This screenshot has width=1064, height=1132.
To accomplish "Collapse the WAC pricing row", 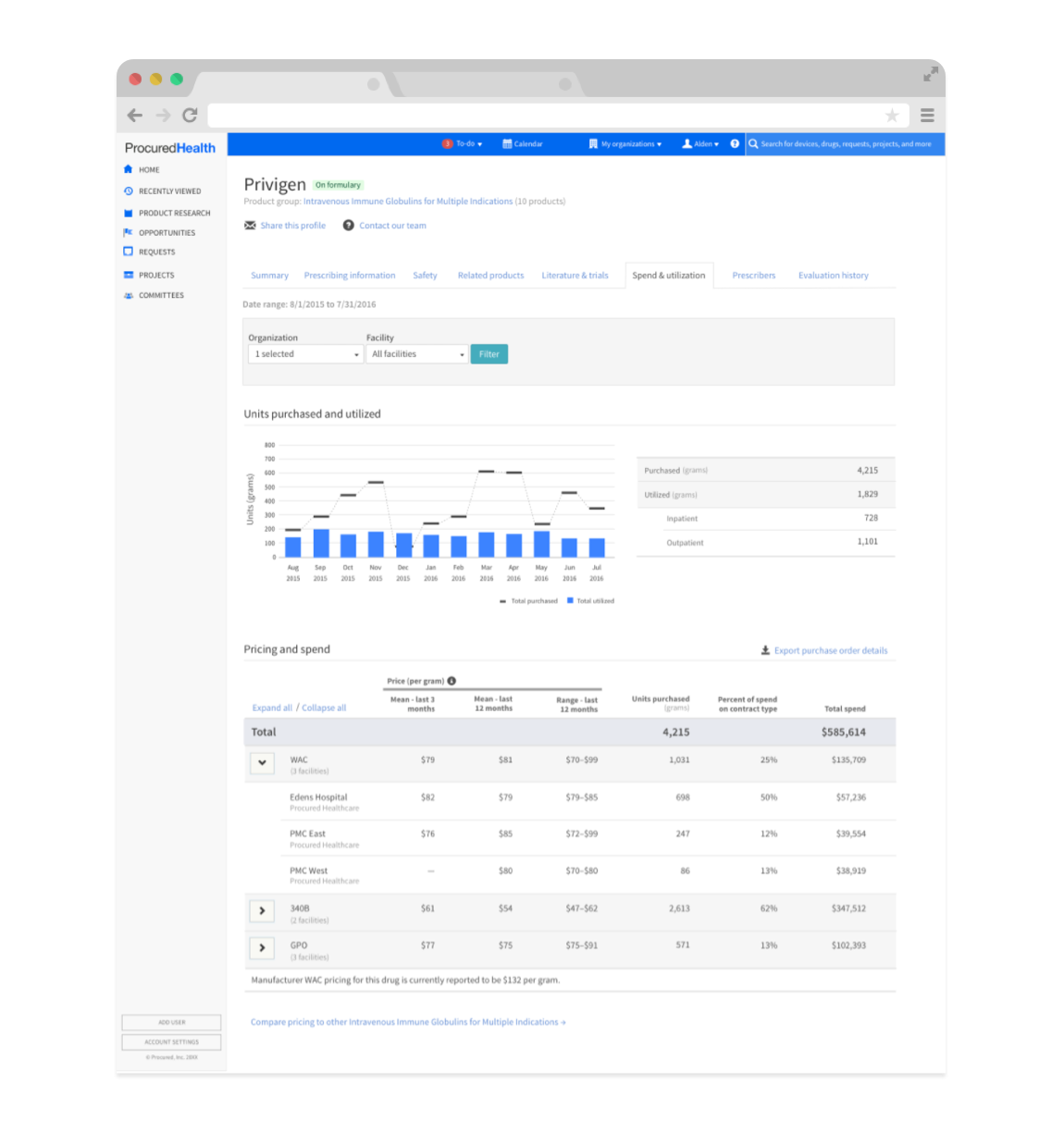I will click(x=262, y=763).
